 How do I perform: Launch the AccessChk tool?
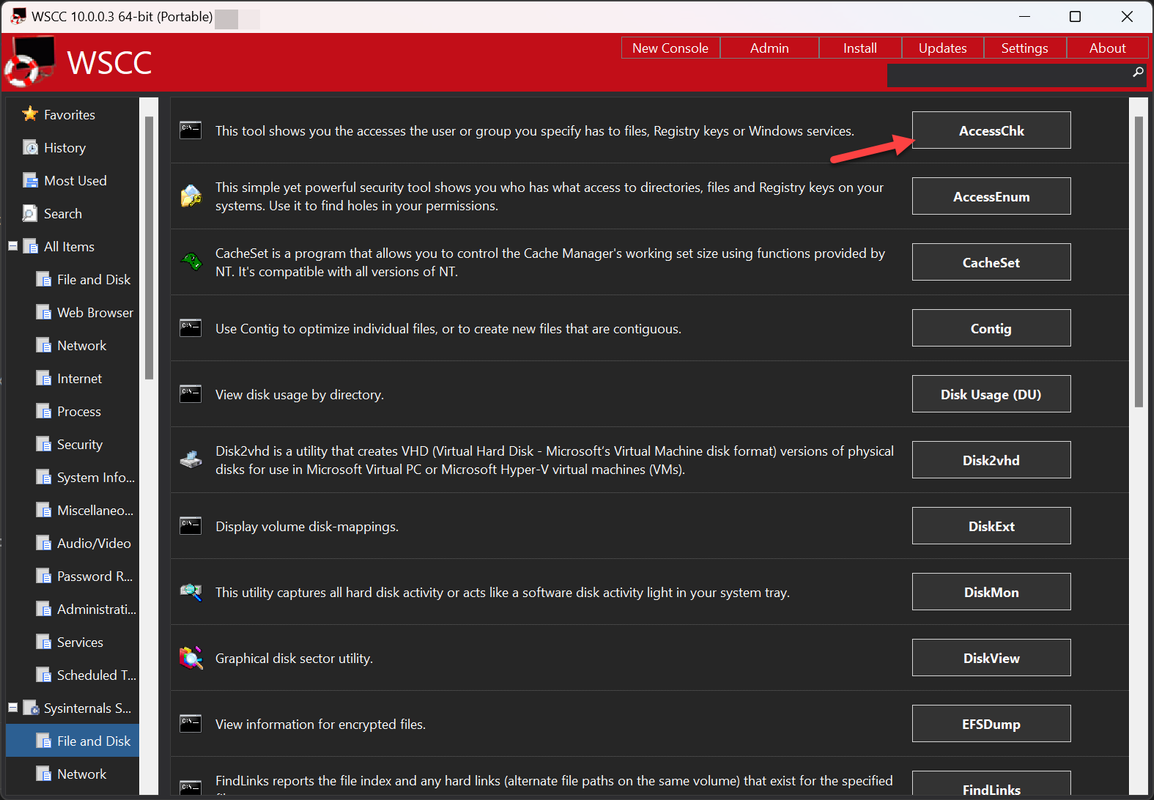[x=991, y=130]
